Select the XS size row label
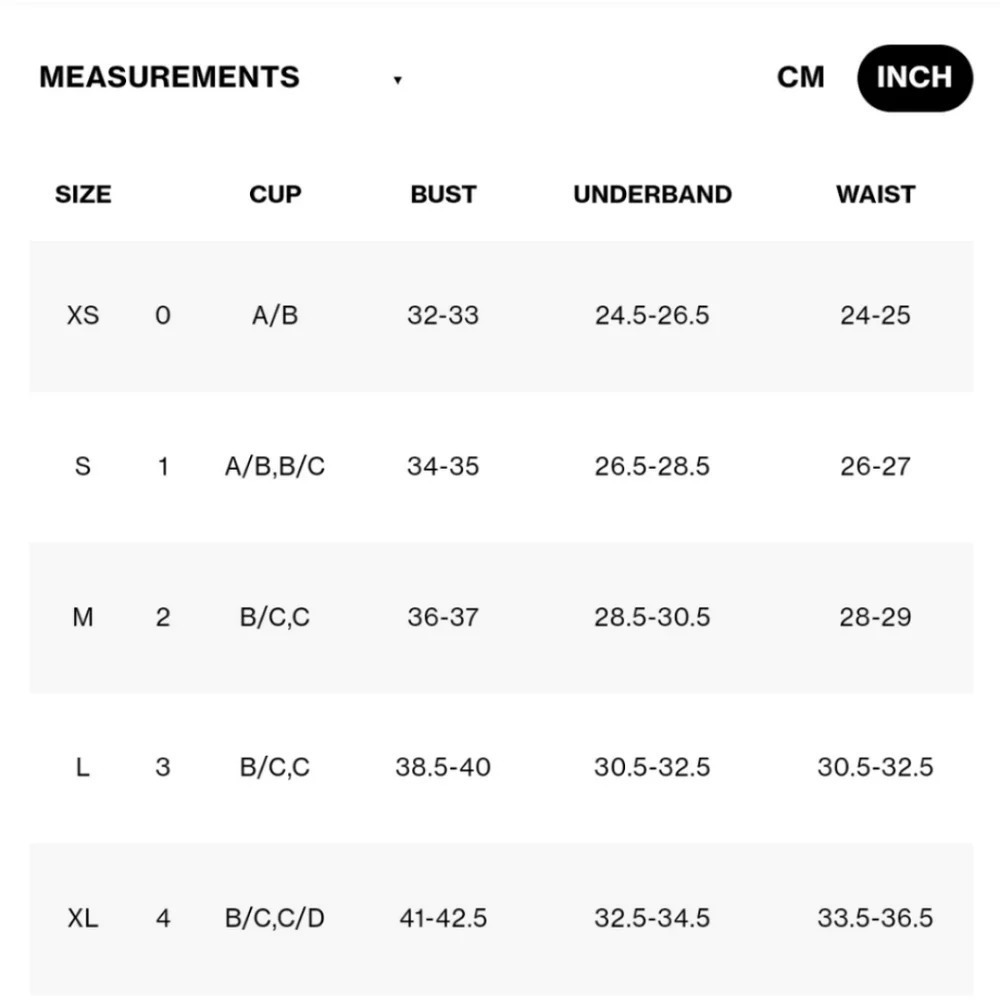Image resolution: width=1000 pixels, height=1000 pixels. tap(83, 315)
